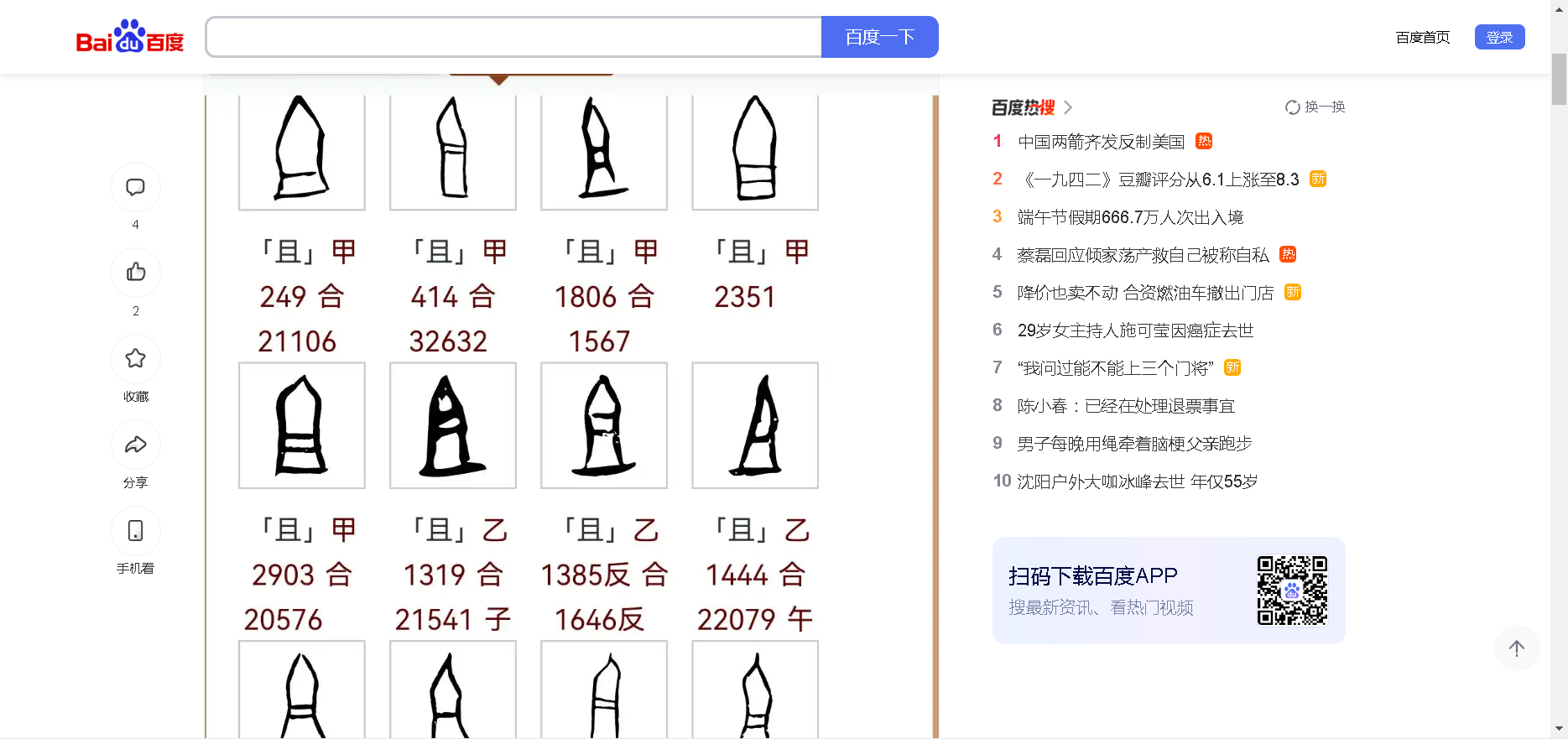The image size is (1568, 739).
Task: Click 百度一下 search button
Action: [x=879, y=37]
